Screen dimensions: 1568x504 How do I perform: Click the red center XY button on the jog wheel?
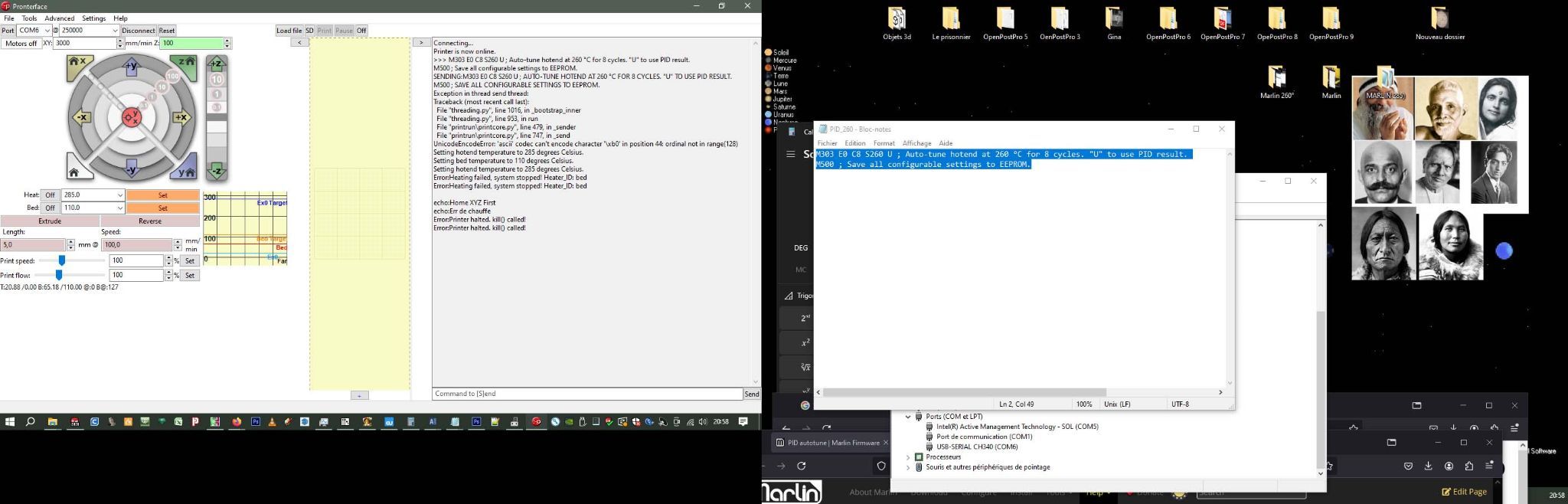coord(132,117)
